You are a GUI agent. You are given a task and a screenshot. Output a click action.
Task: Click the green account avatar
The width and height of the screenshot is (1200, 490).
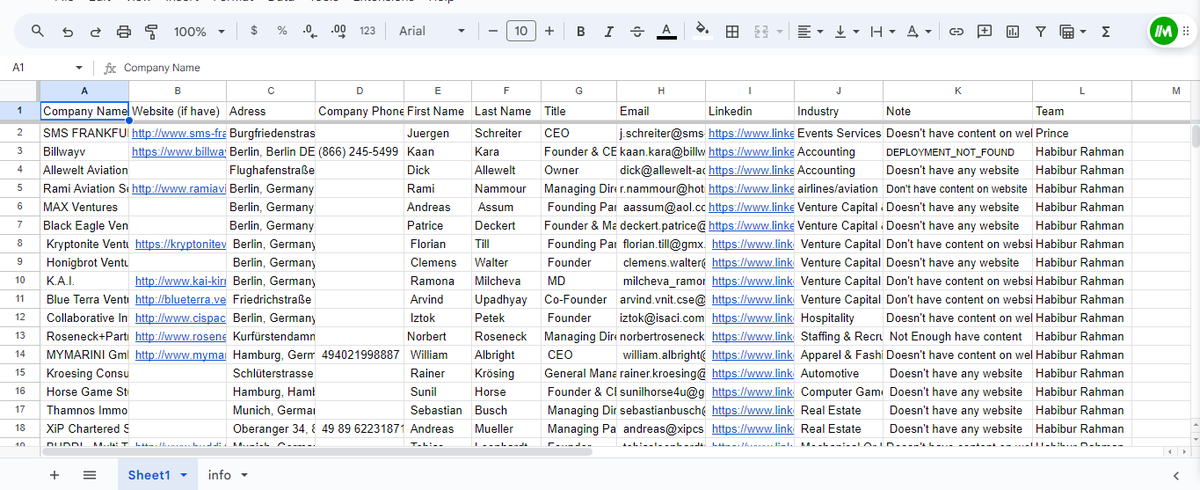[x=1163, y=31]
